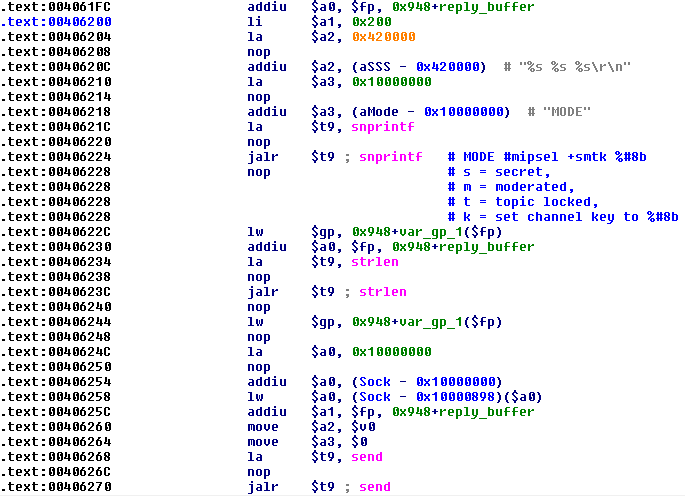
Task: Select address .text:00406204
Action: (56, 37)
